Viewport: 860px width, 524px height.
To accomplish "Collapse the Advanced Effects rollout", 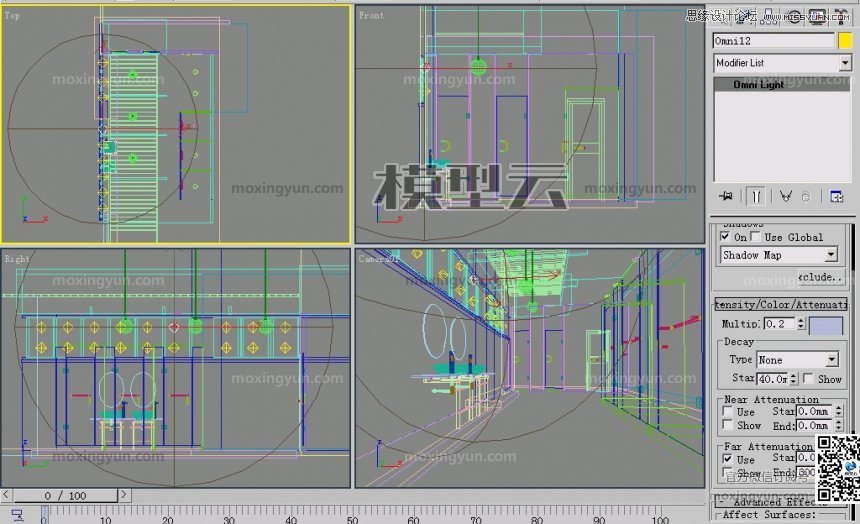I will 779,502.
